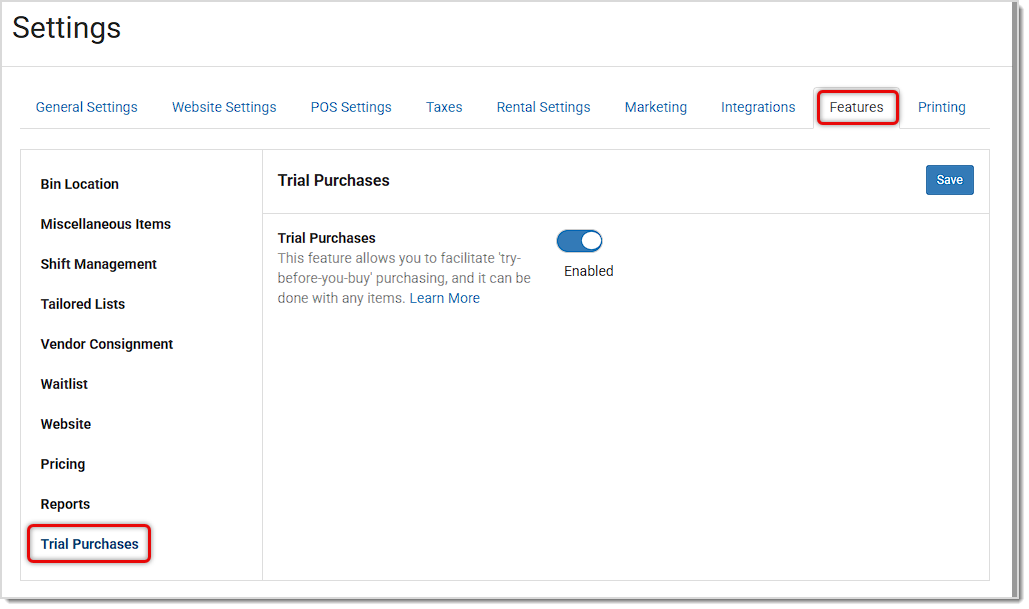Go to the Printing tab
The height and width of the screenshot is (609, 1029).
[x=941, y=107]
